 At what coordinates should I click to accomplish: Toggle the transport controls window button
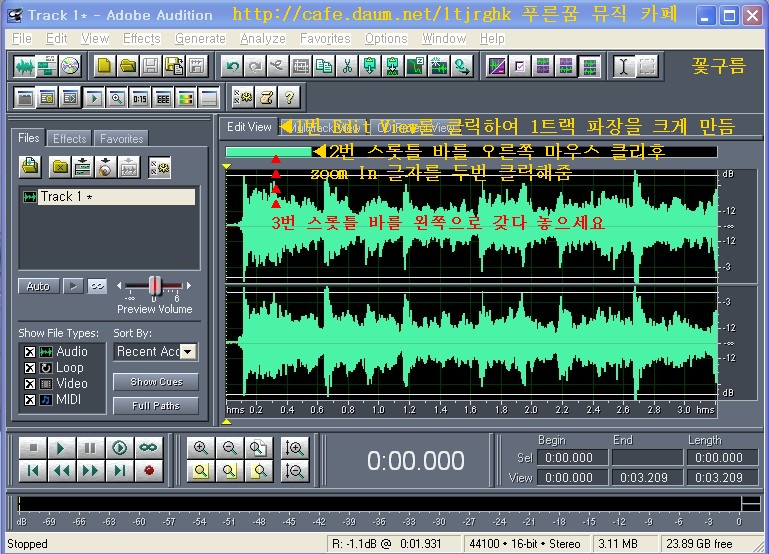(94, 99)
